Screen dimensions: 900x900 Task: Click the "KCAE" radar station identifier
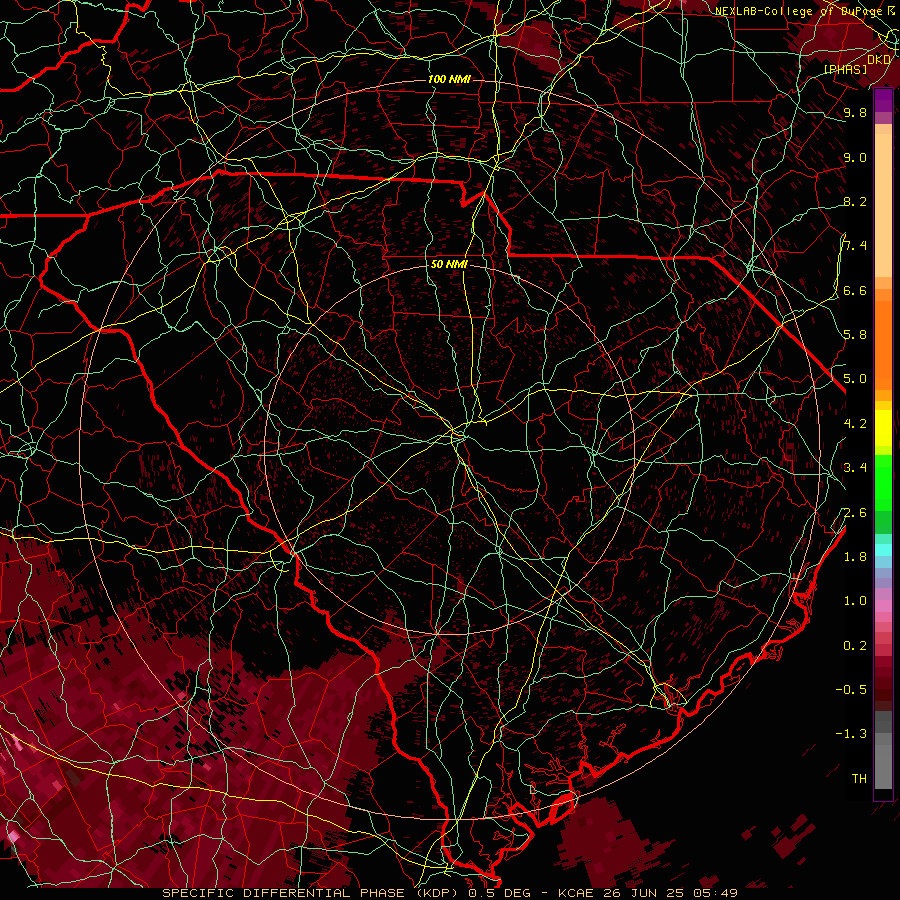click(577, 893)
